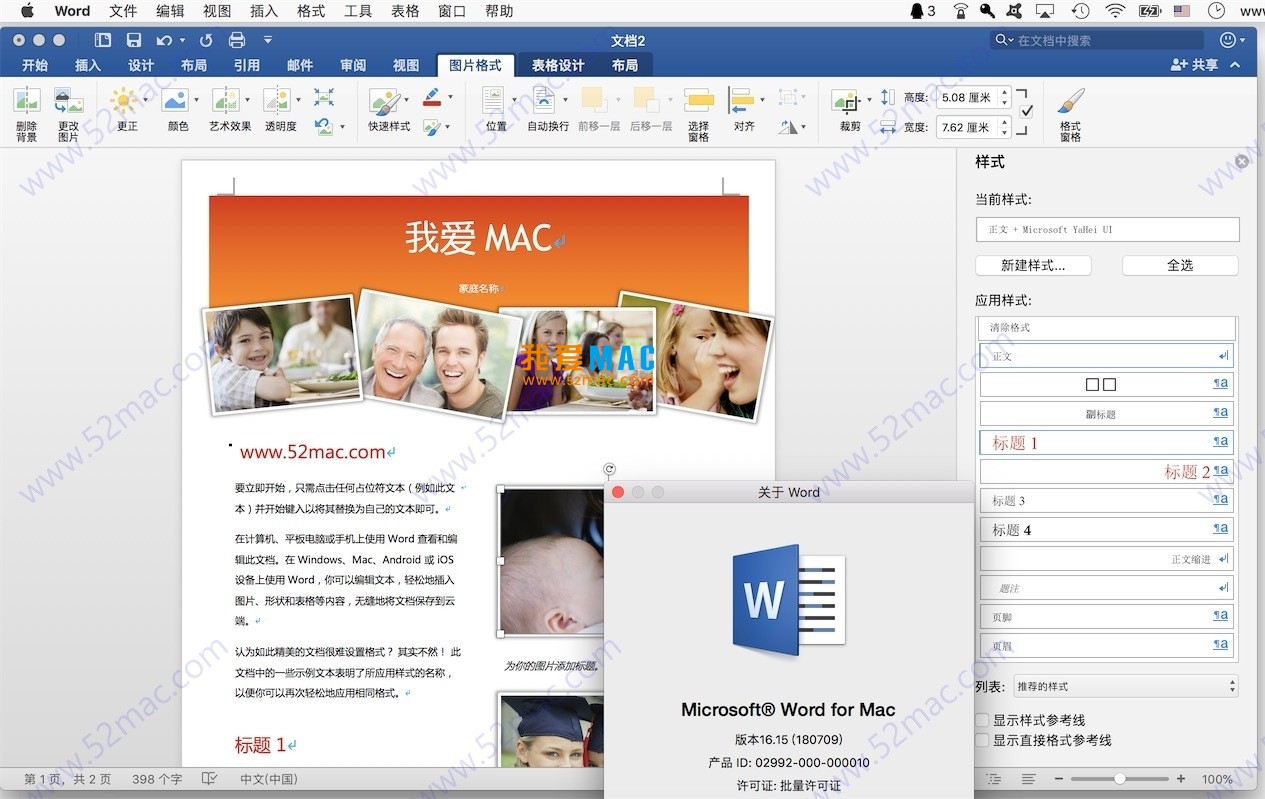Open Artistic Effects (艺术效果)
1265x799 pixels.
click(x=226, y=101)
